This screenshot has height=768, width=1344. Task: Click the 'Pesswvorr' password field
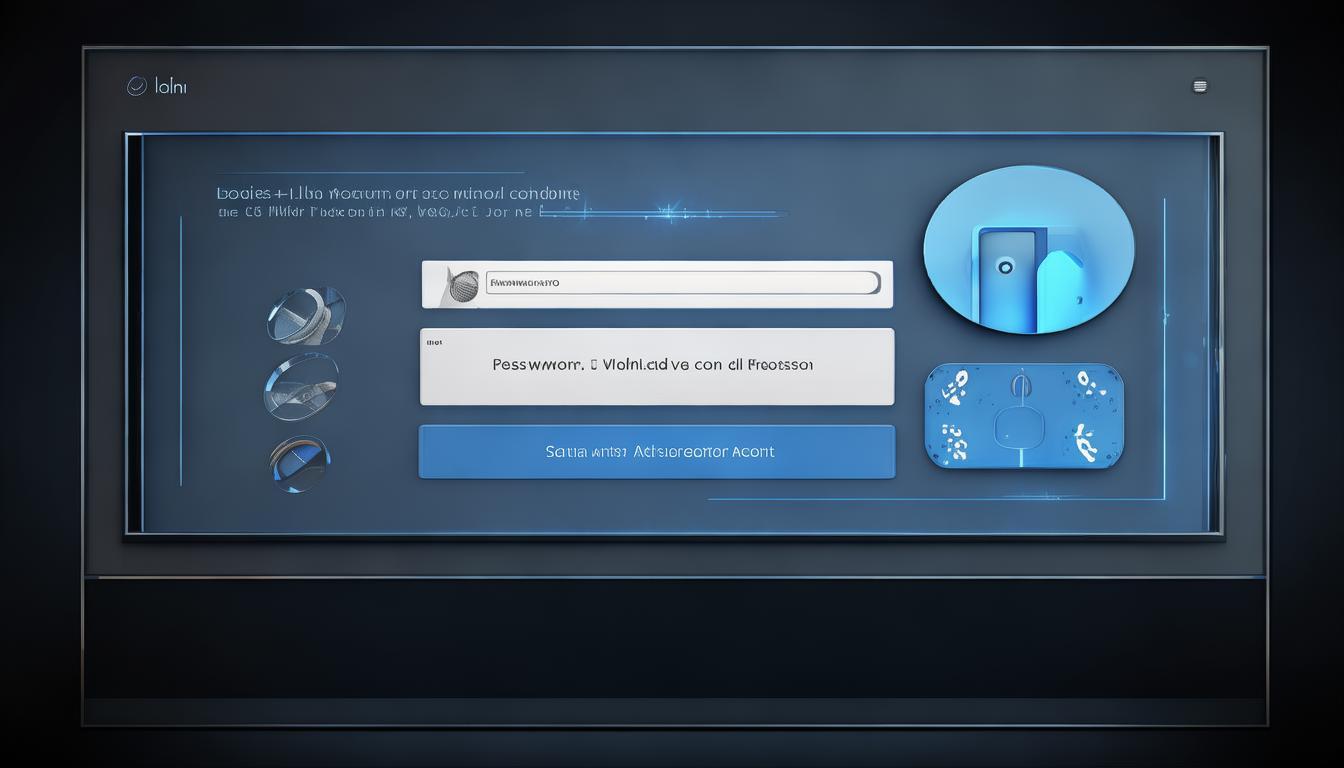656,366
